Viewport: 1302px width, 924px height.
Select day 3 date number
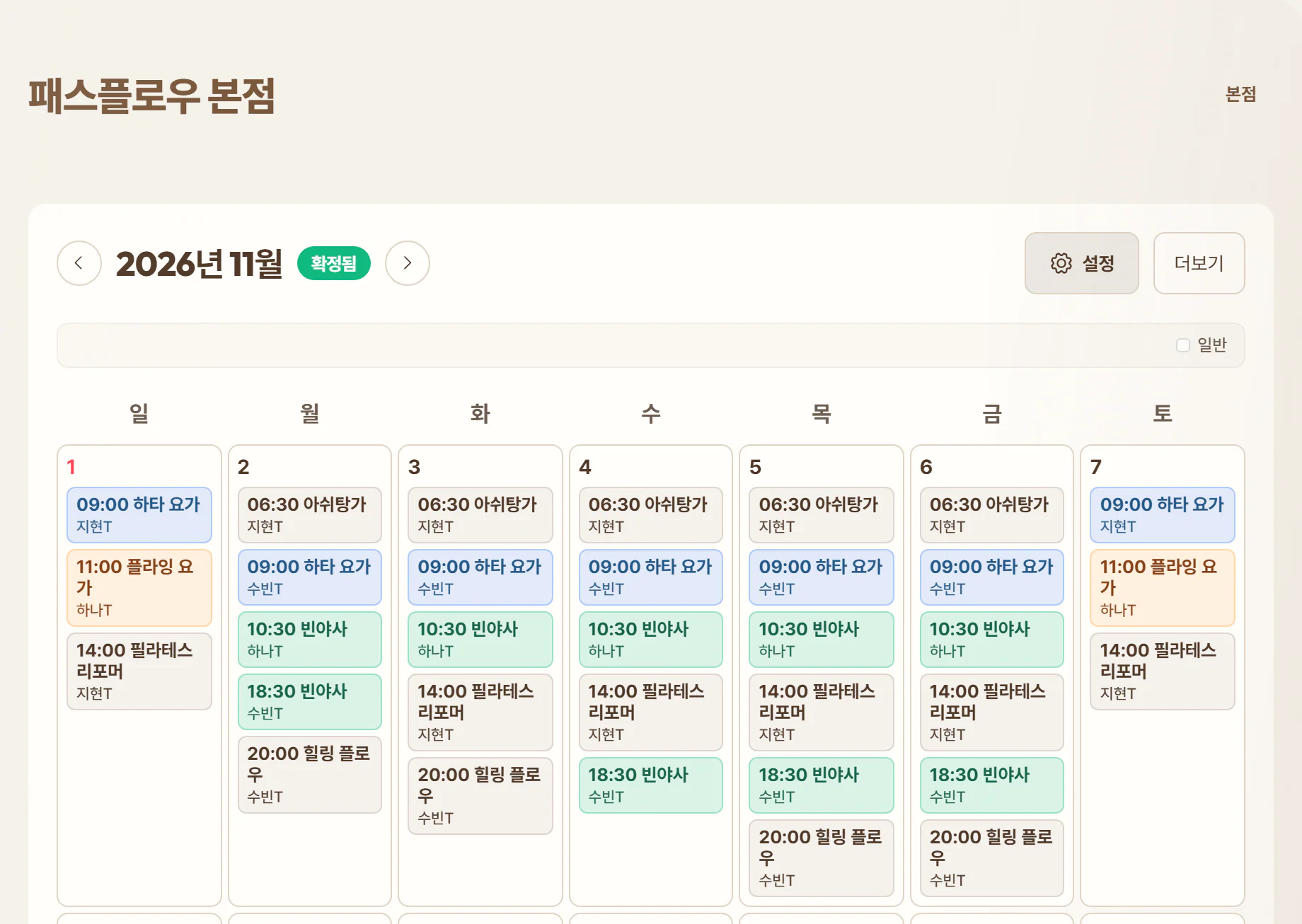point(415,467)
